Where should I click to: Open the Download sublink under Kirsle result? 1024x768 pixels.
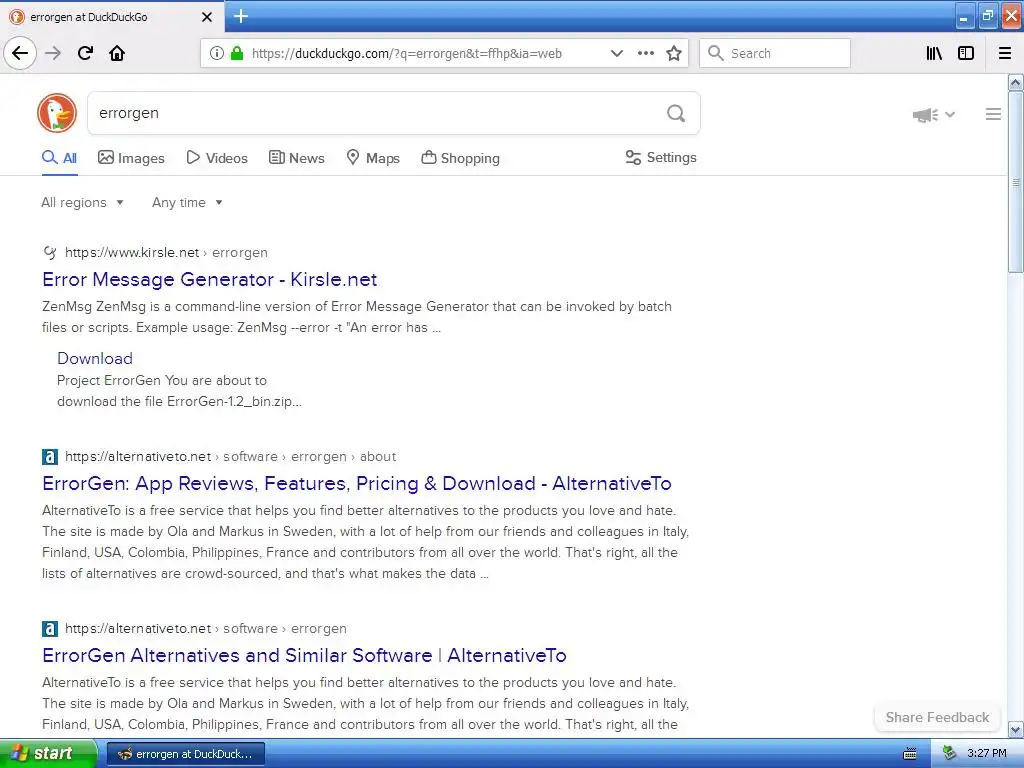point(95,359)
